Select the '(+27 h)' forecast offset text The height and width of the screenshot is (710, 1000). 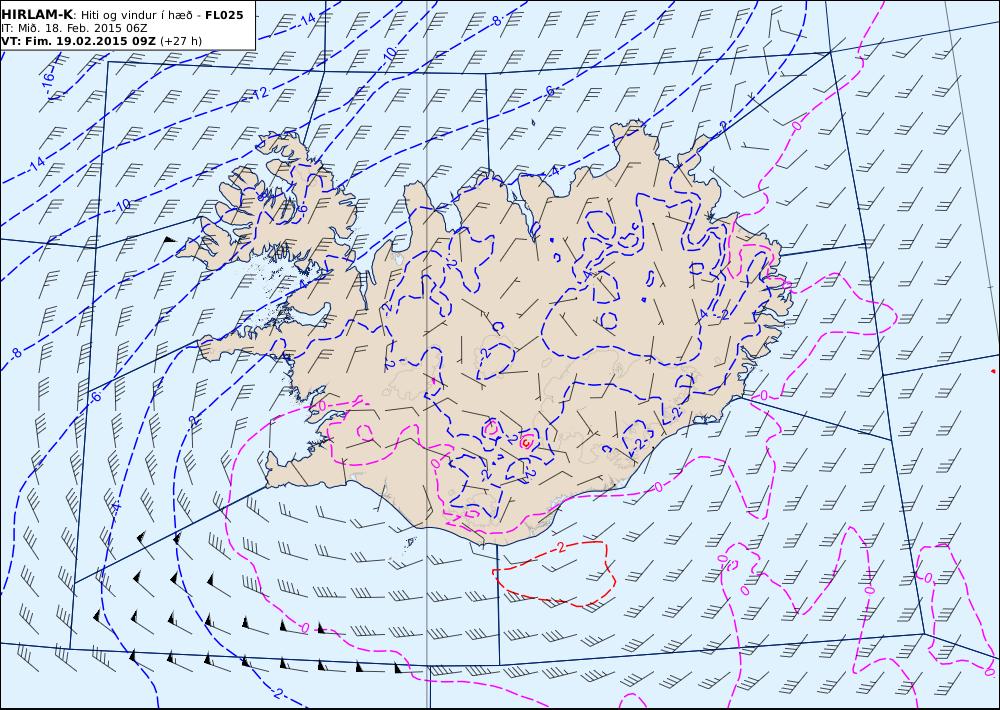tap(181, 41)
